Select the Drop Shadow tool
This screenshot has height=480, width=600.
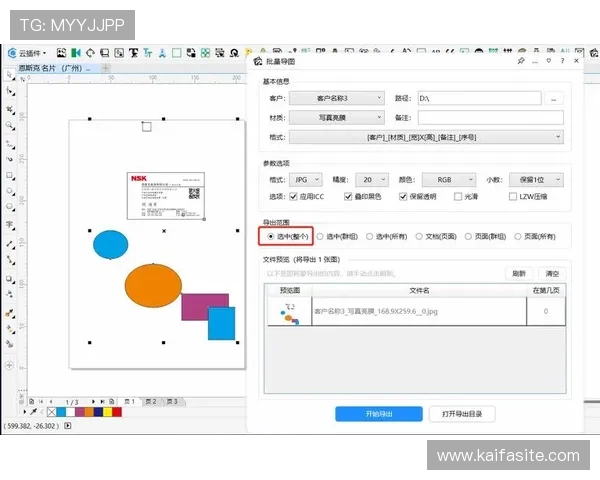(10, 279)
